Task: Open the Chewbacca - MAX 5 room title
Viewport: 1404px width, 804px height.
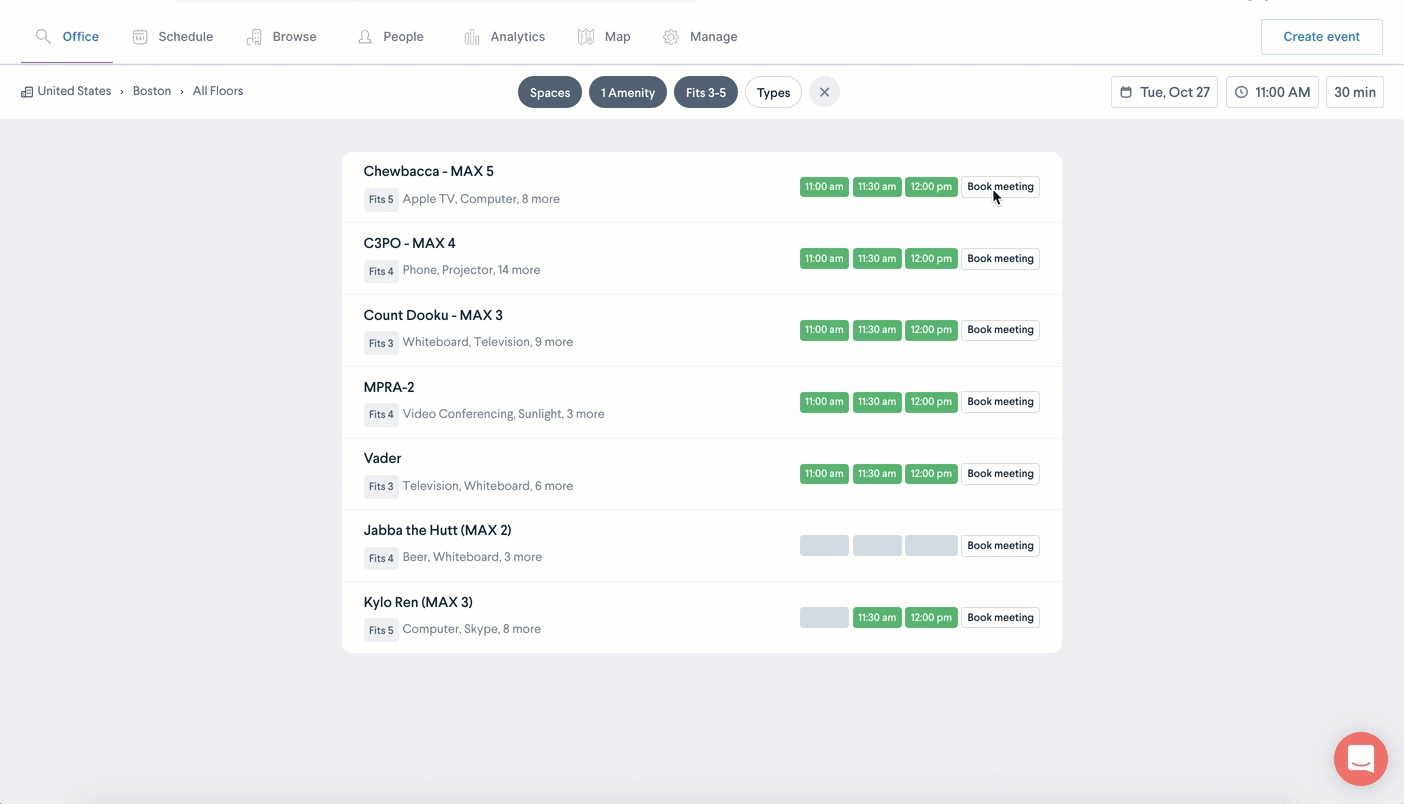Action: pos(428,172)
